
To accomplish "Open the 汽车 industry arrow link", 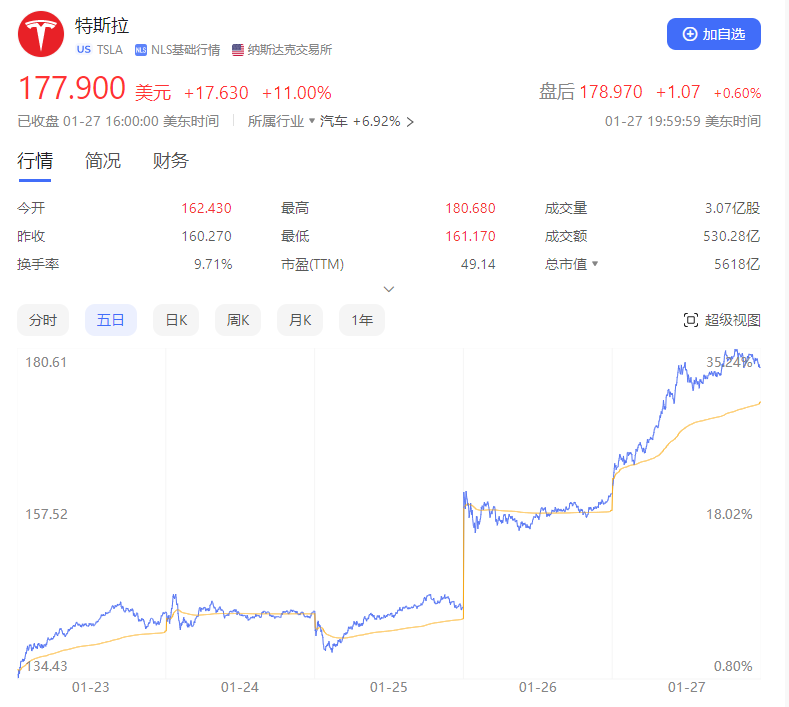I will coord(409,122).
